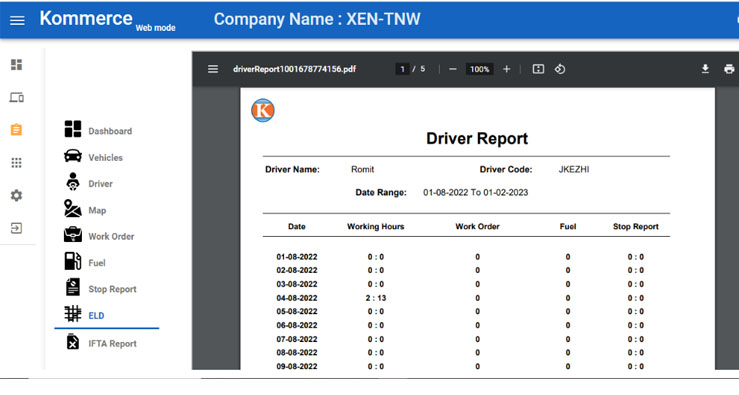Open the Fuel menu item
Viewport: 739px width, 395px height.
(x=97, y=263)
